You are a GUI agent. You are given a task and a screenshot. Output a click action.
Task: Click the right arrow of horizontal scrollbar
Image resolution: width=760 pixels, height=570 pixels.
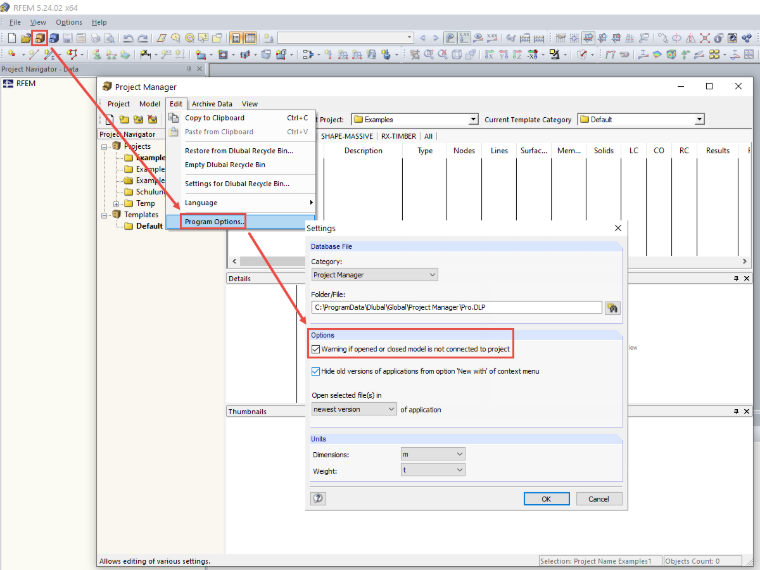tap(744, 261)
